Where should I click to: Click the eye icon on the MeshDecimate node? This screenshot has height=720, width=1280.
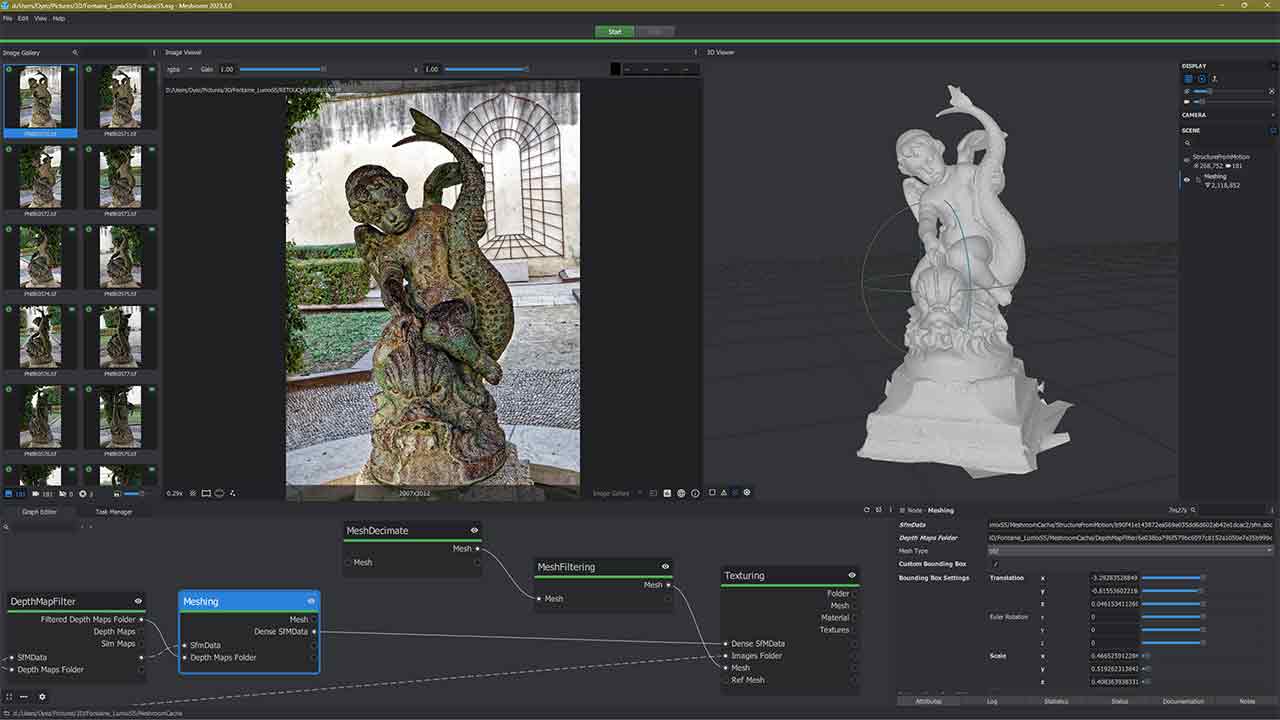[474, 530]
